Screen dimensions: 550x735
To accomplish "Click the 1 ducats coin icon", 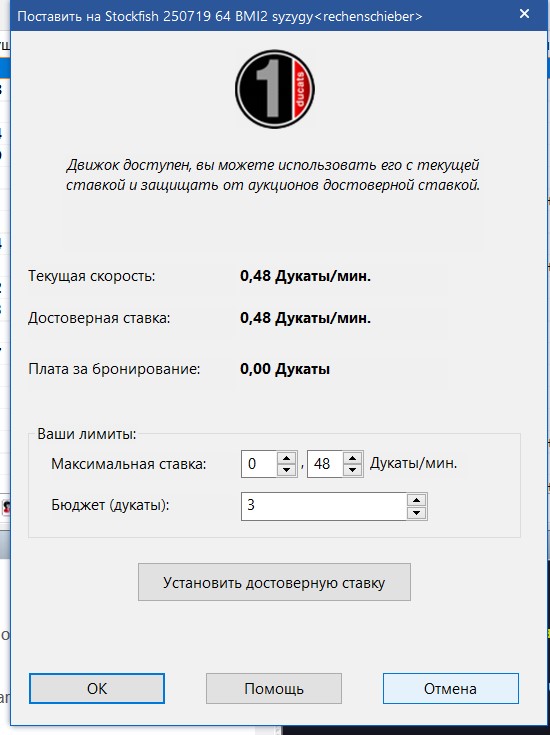I will point(275,89).
